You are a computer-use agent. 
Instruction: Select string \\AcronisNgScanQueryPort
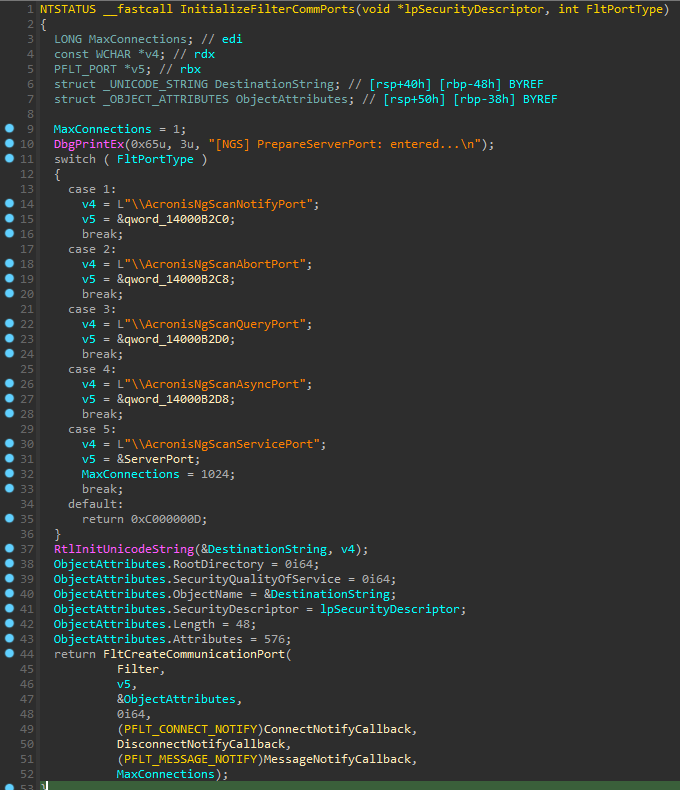(x=215, y=324)
